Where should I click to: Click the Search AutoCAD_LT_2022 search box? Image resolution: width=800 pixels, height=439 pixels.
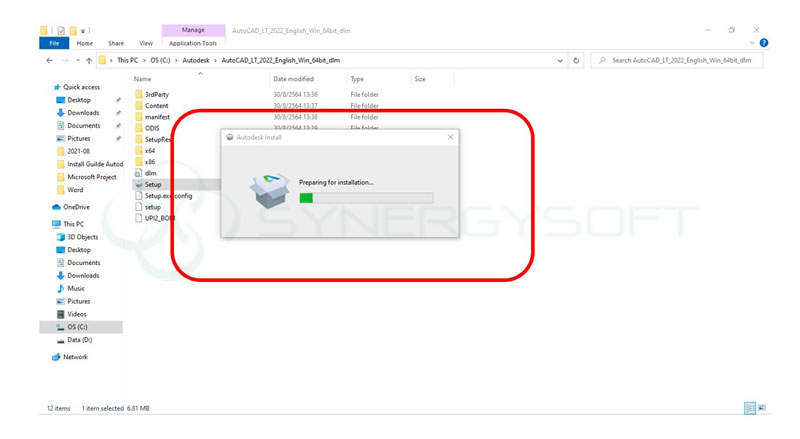680,61
